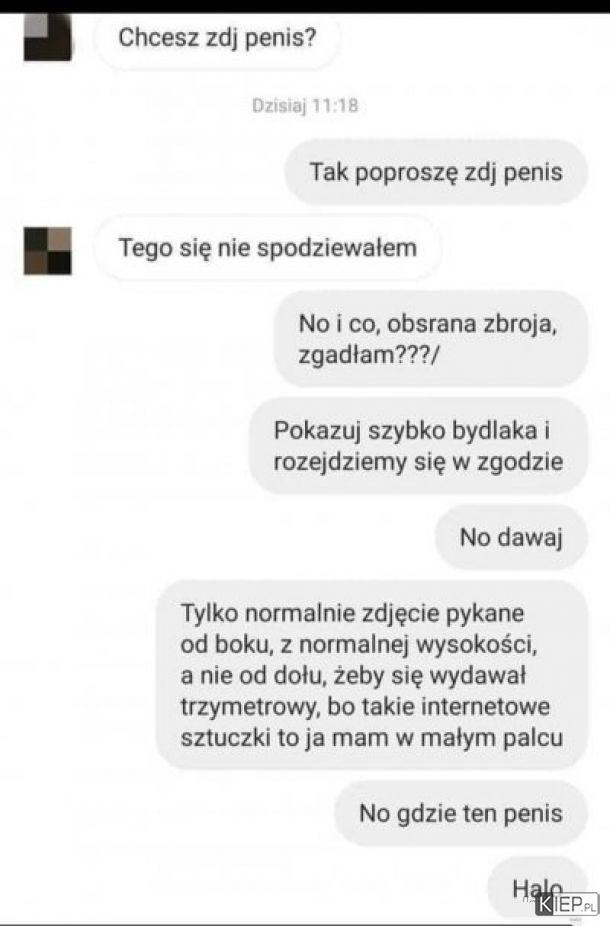Select the long 'Tylko normalnie zdjęcie pykane' message

372,675
